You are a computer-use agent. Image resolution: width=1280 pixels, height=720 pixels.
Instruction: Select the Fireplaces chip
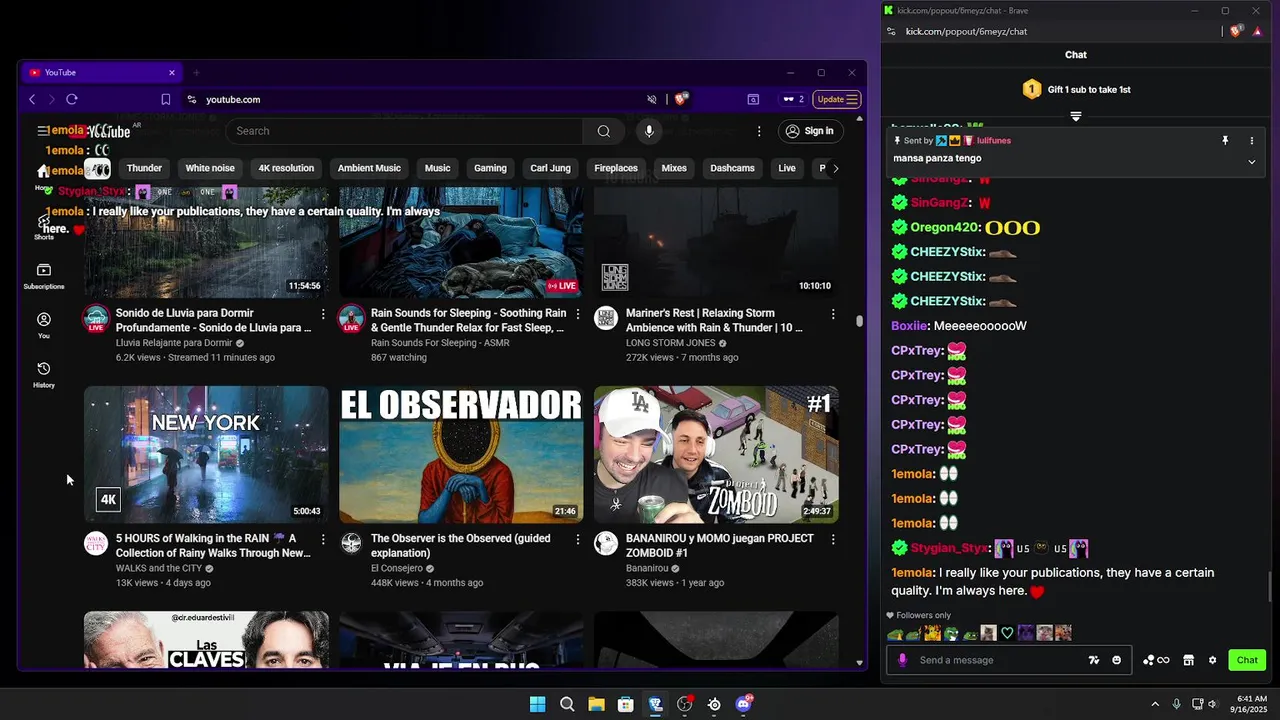(616, 168)
